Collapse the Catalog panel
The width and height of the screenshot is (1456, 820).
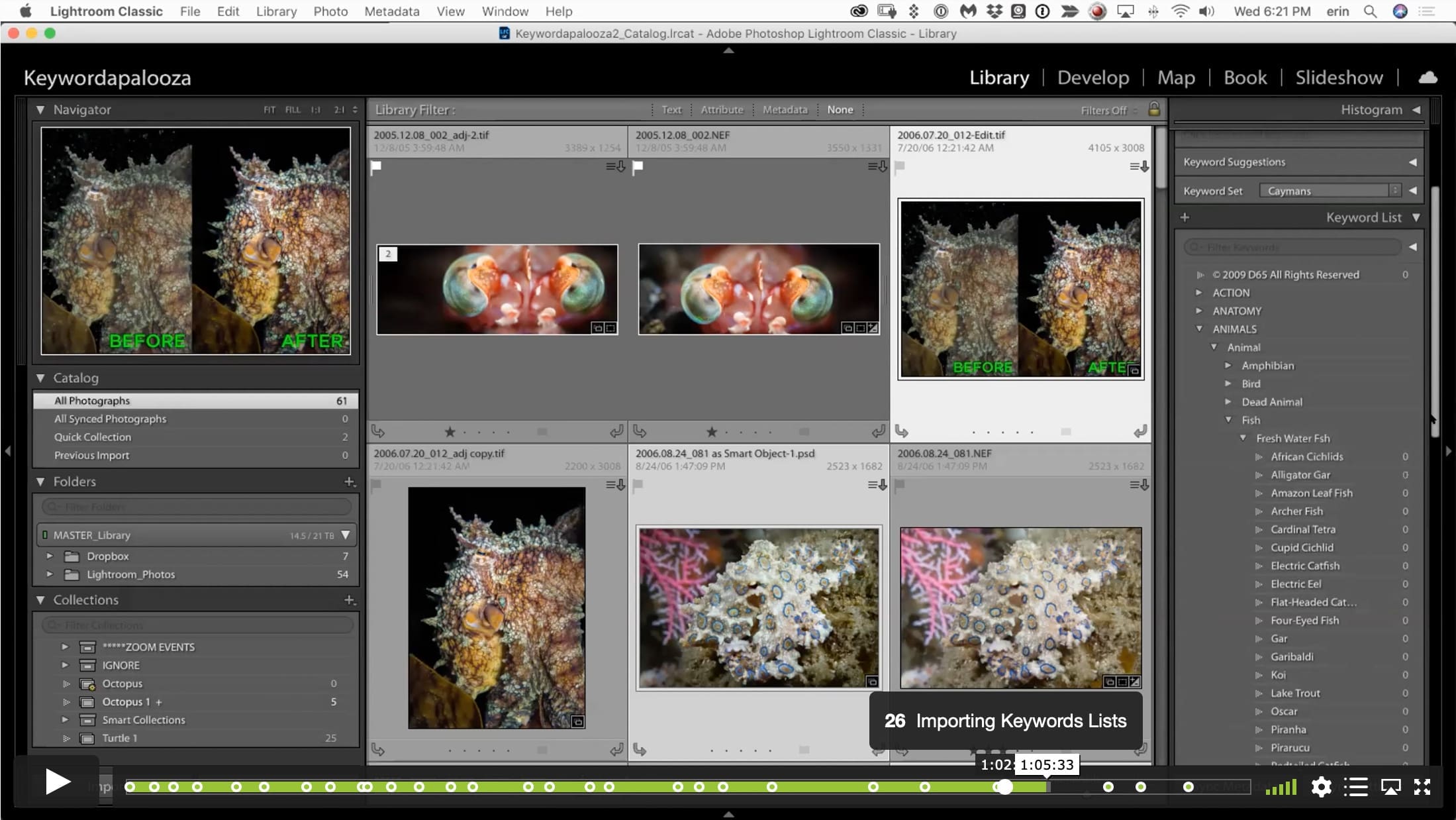pos(40,378)
